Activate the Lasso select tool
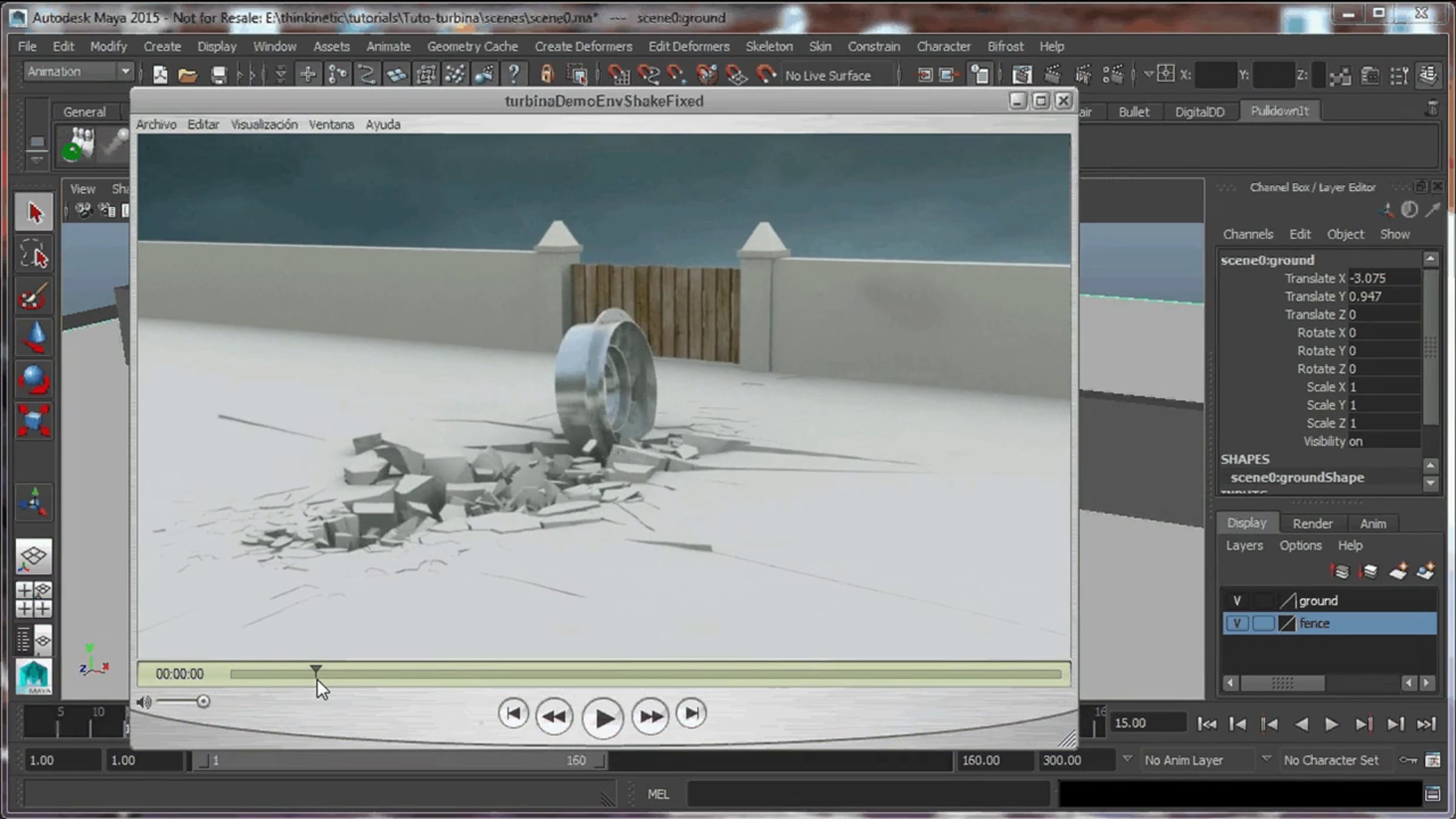The image size is (1456, 819). [x=34, y=254]
